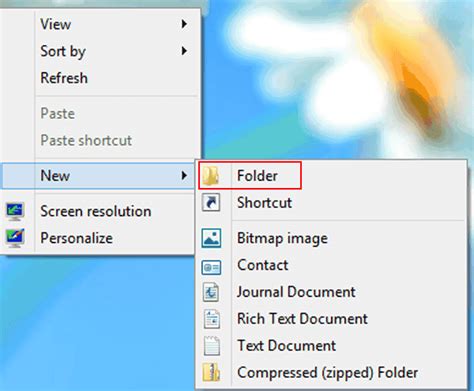
Task: Click the Screen resolution monitor icon
Action: coord(15,211)
